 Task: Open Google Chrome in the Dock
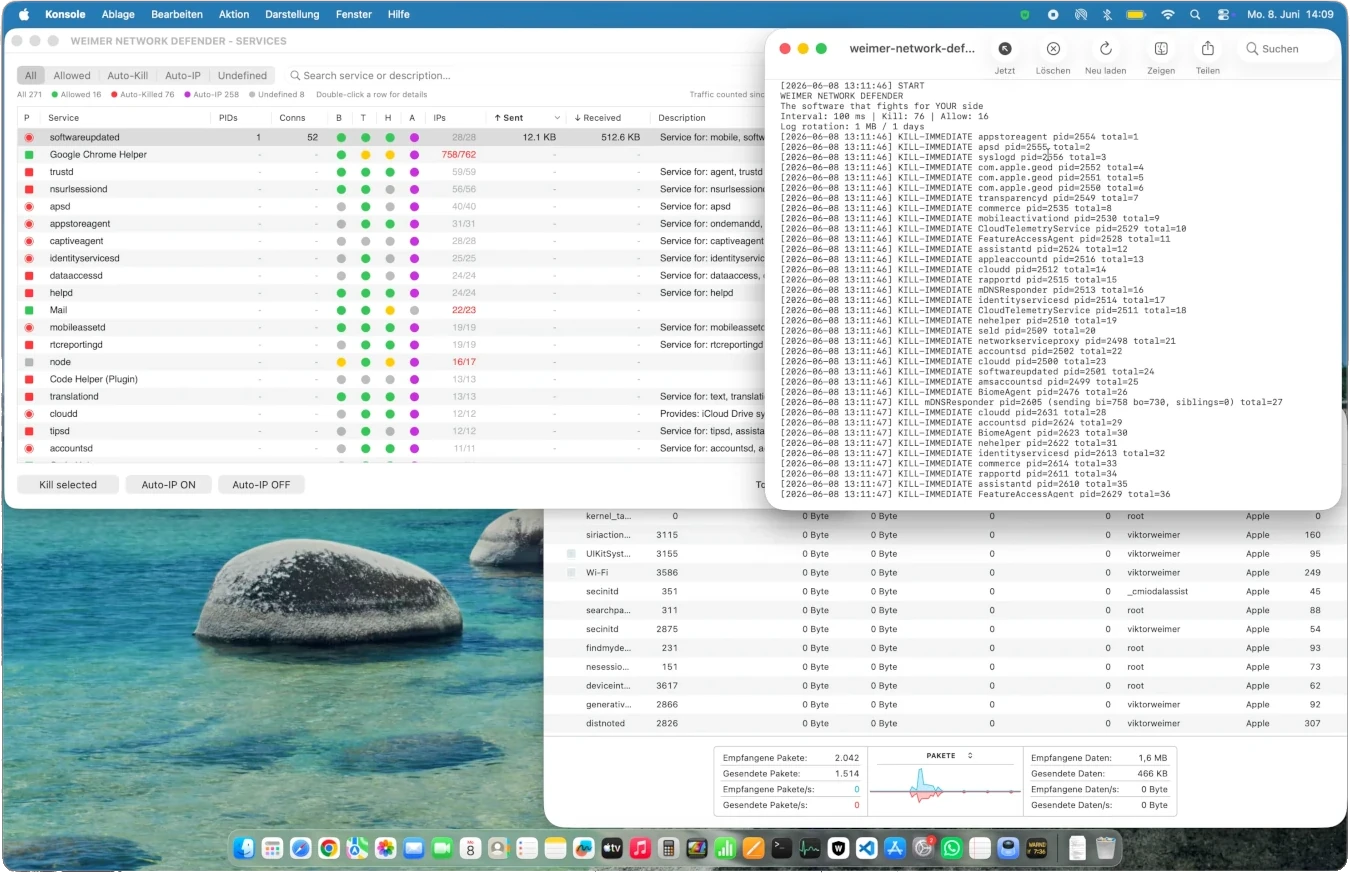coord(329,848)
